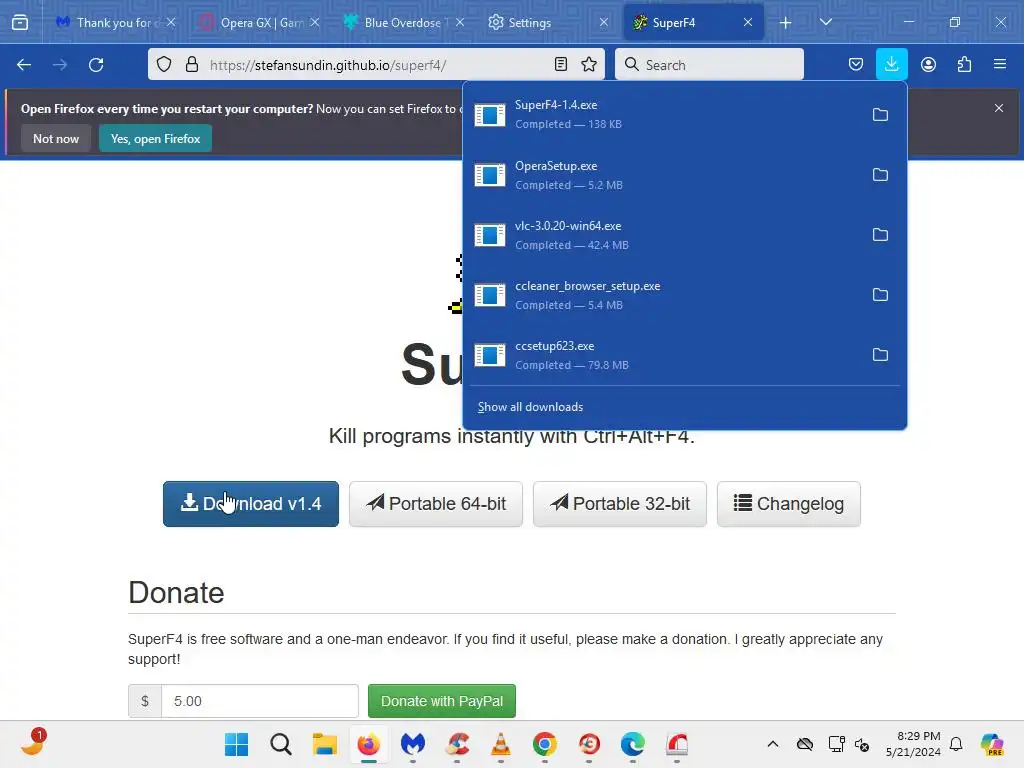The image size is (1024, 768).
Task: Open taskbar Search magnifier
Action: [x=281, y=744]
